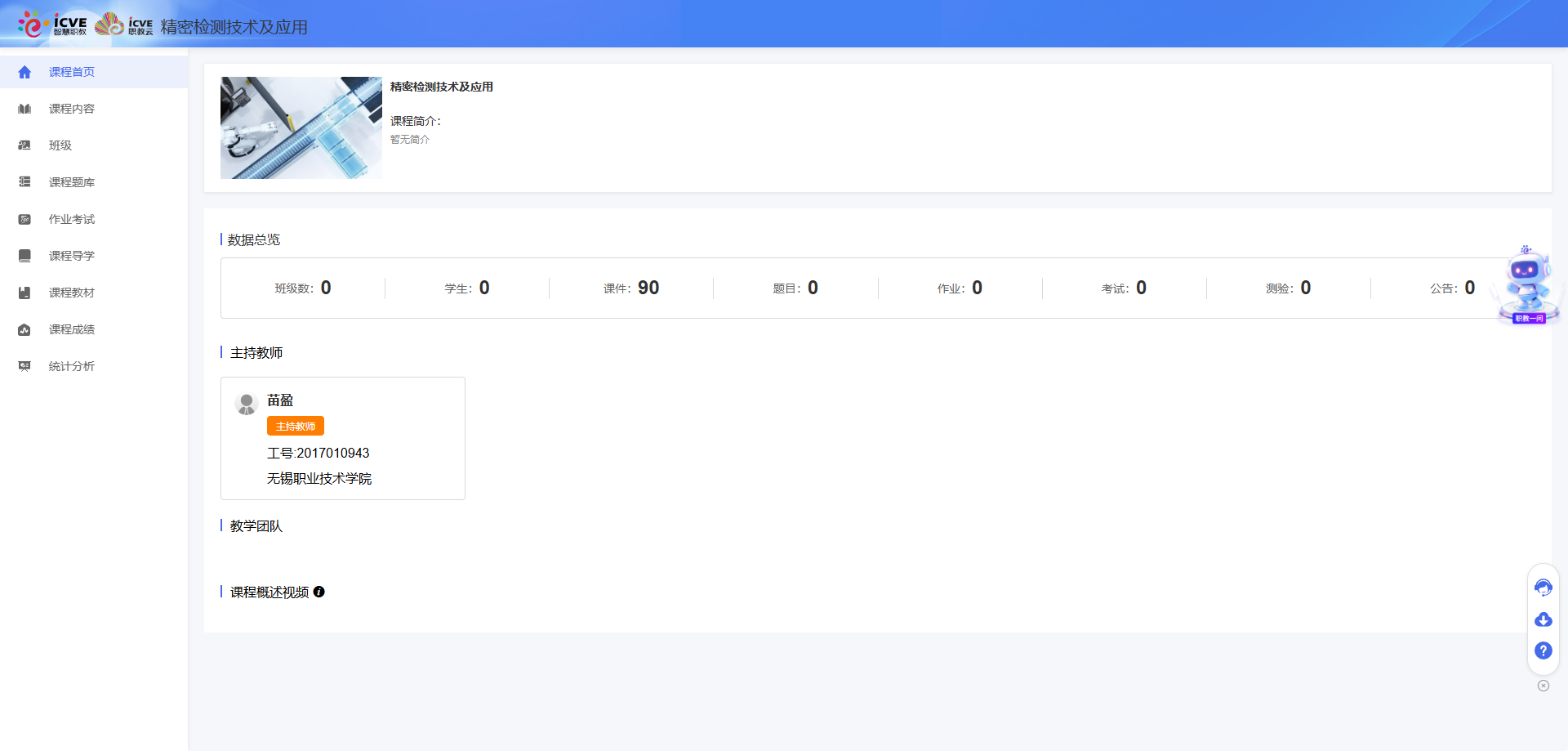This screenshot has width=1568, height=751.
Task: Click the 教学团队 section heading
Action: click(x=256, y=525)
